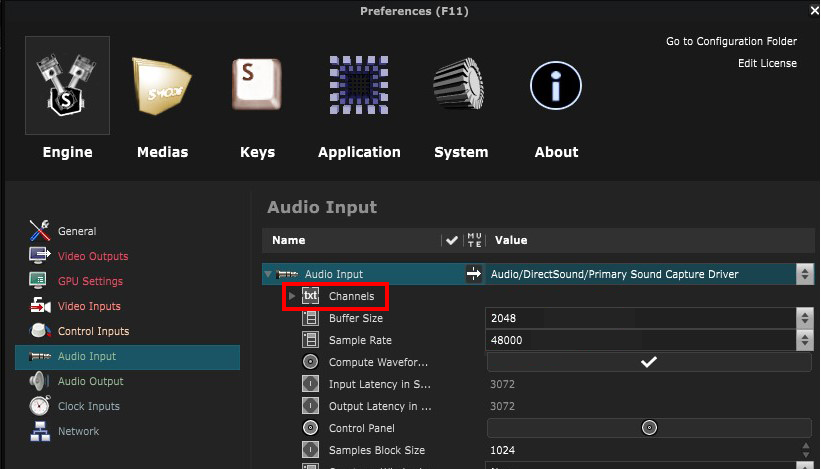This screenshot has height=469, width=821.
Task: Click the Input Latency parameter icon
Action: [x=310, y=384]
